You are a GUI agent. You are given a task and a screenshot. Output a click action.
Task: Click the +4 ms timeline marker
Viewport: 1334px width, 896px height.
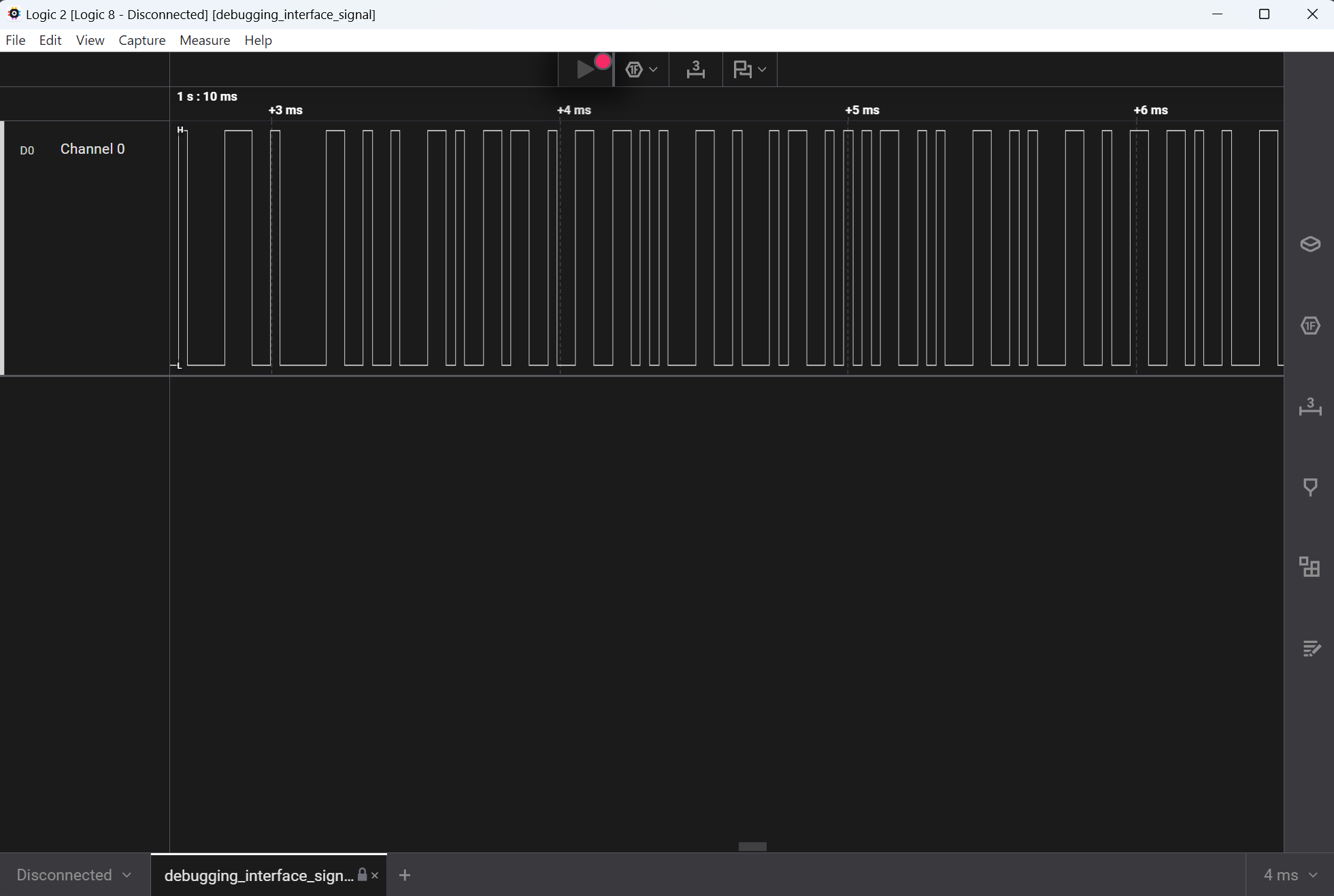click(574, 110)
